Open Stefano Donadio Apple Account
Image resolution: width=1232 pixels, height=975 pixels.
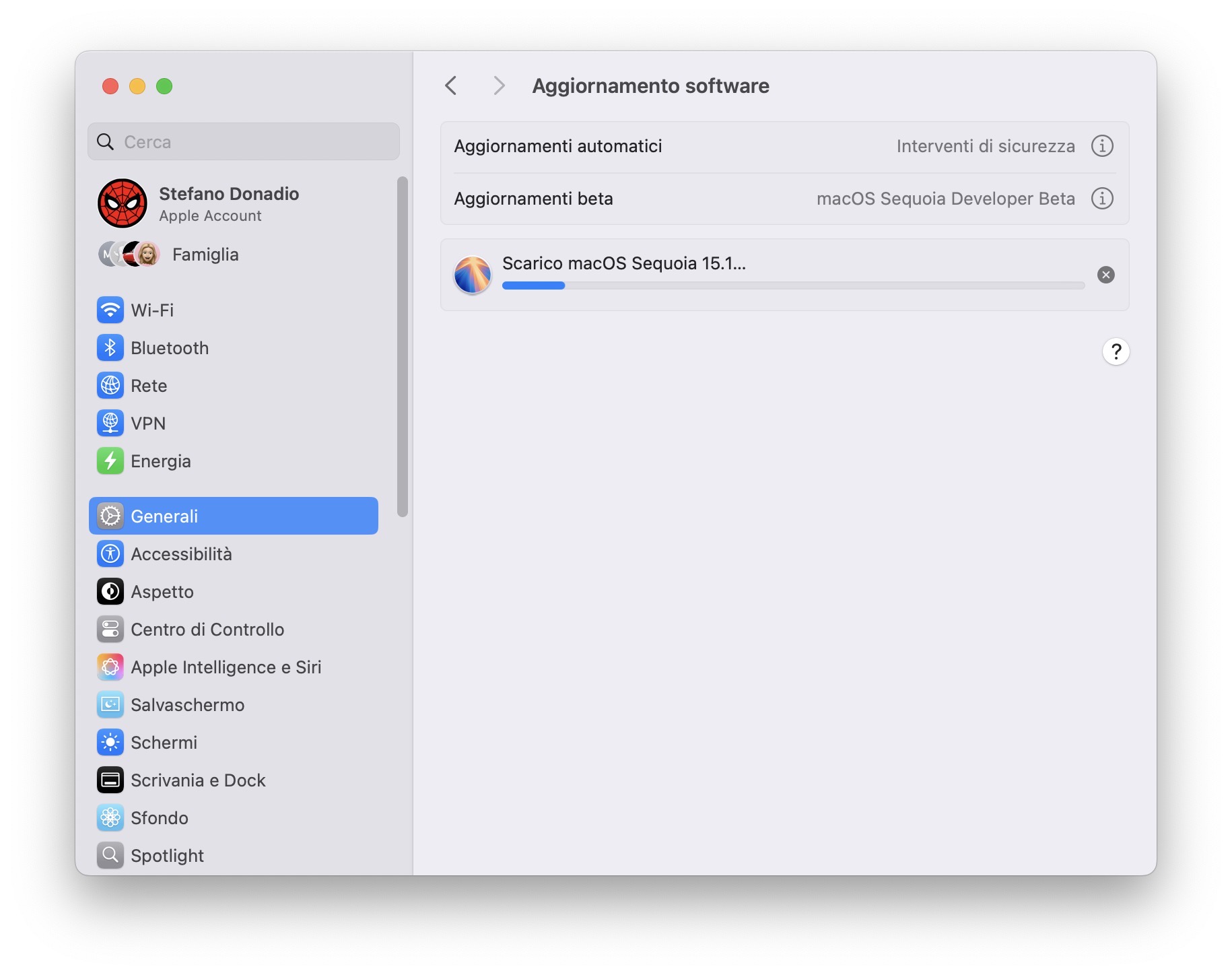click(233, 203)
